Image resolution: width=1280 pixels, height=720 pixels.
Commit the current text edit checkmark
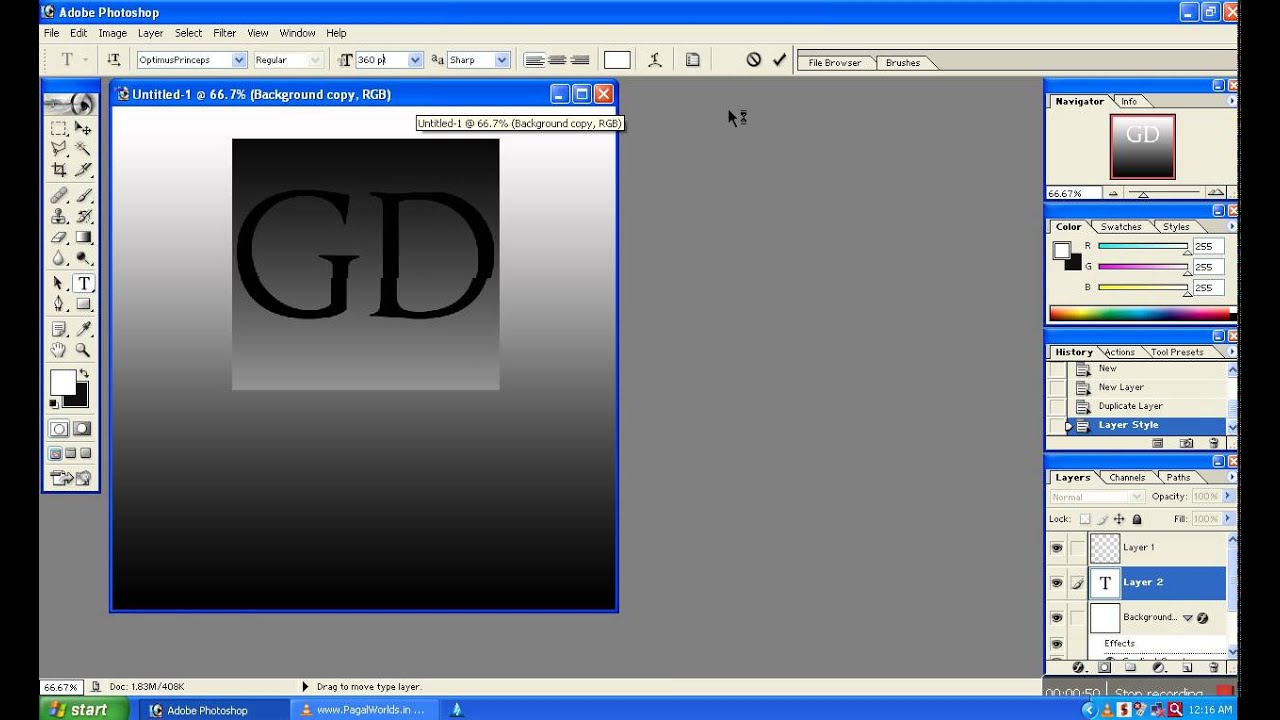tap(779, 60)
